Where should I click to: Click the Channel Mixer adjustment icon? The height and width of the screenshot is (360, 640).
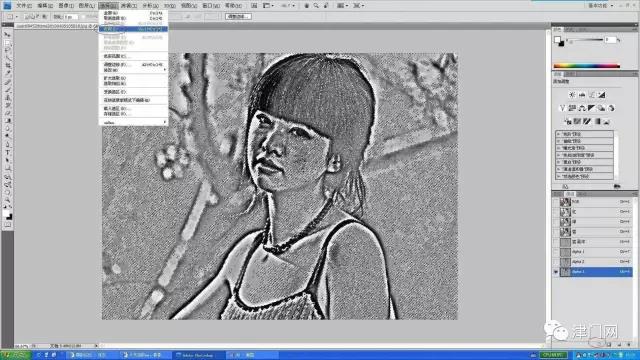[x=611, y=108]
